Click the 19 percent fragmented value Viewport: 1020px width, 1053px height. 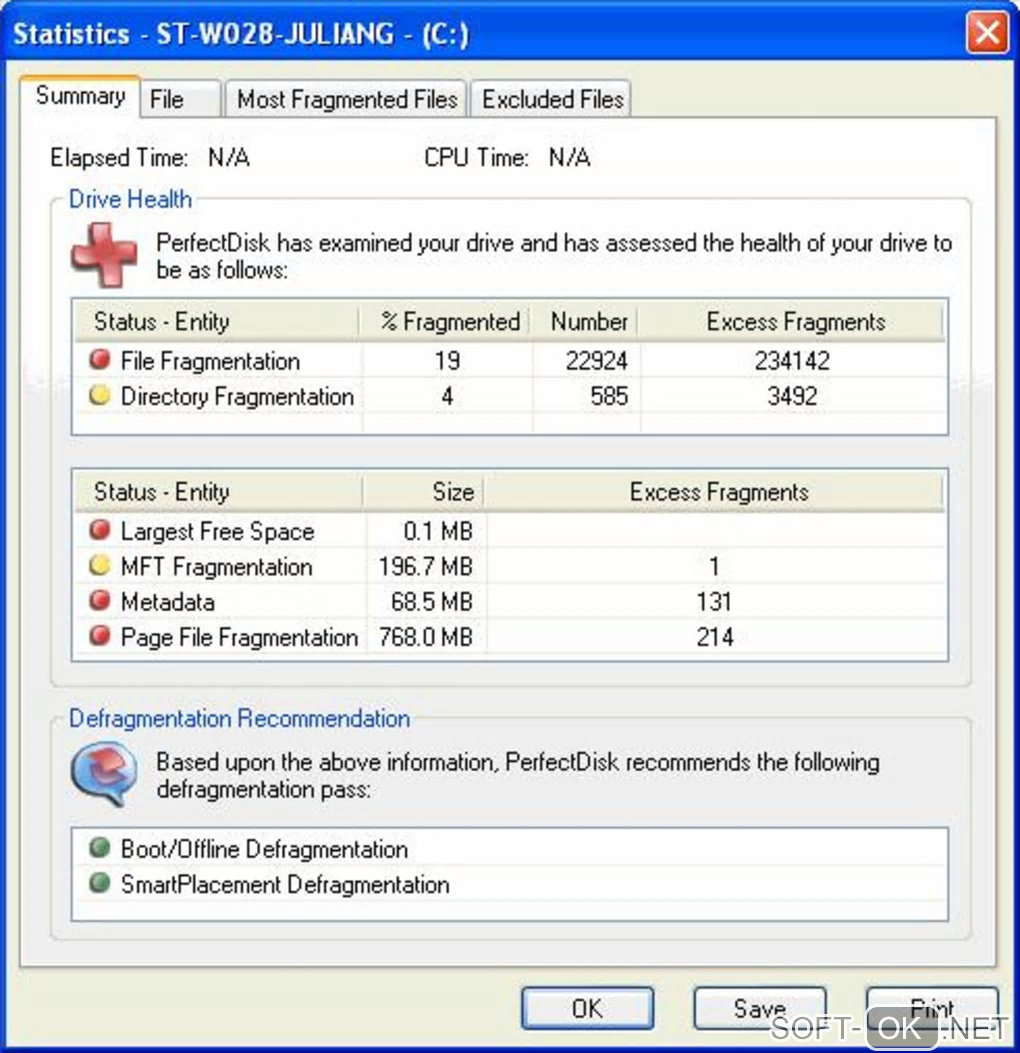pyautogui.click(x=447, y=361)
